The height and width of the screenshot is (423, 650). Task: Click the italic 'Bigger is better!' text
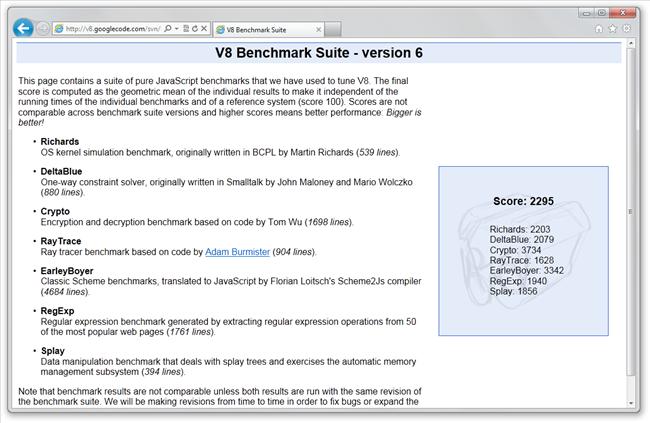[220, 117]
